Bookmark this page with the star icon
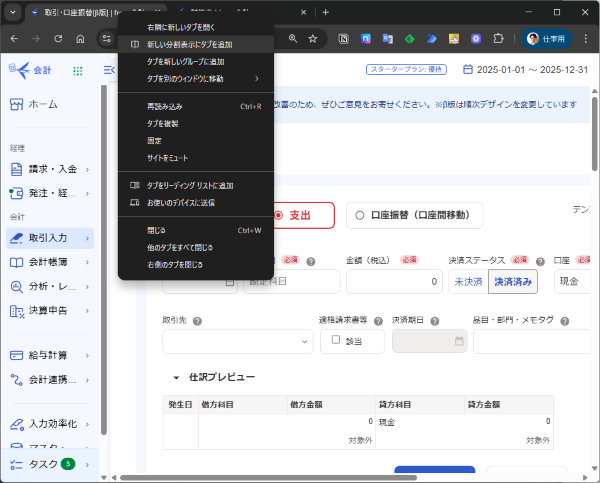The image size is (600, 483). tap(313, 38)
